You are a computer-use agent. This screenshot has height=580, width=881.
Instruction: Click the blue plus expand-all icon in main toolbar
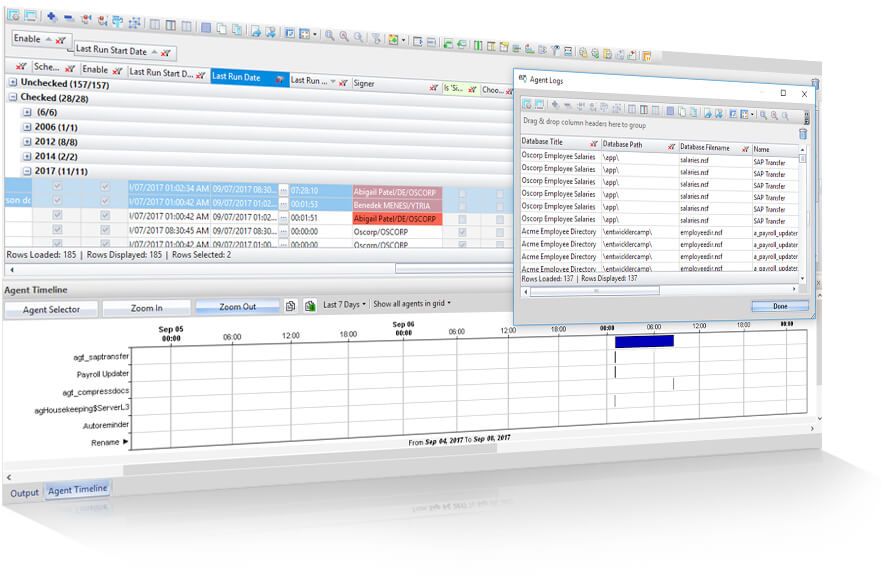point(52,17)
